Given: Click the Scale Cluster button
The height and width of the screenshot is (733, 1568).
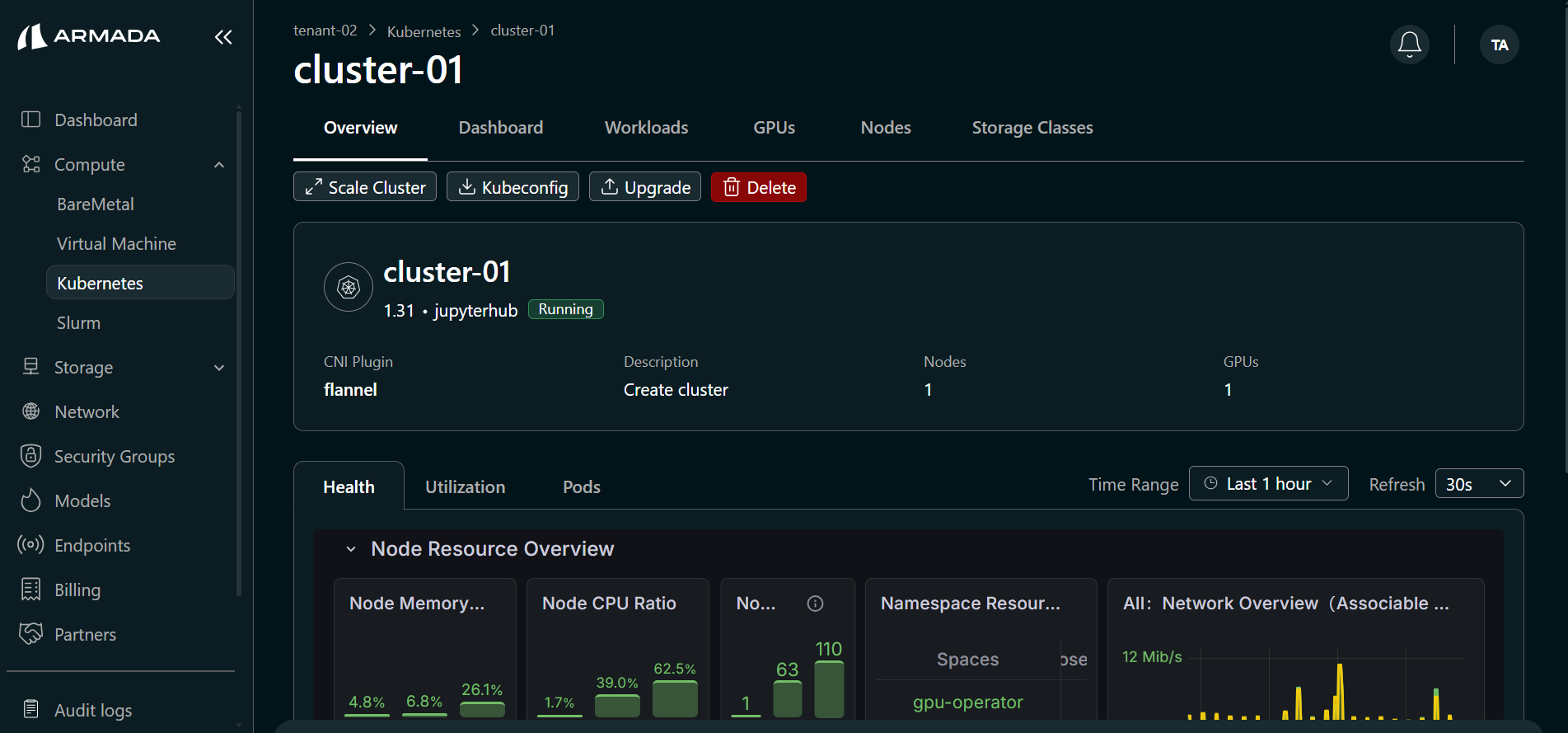Looking at the screenshot, I should 365,187.
